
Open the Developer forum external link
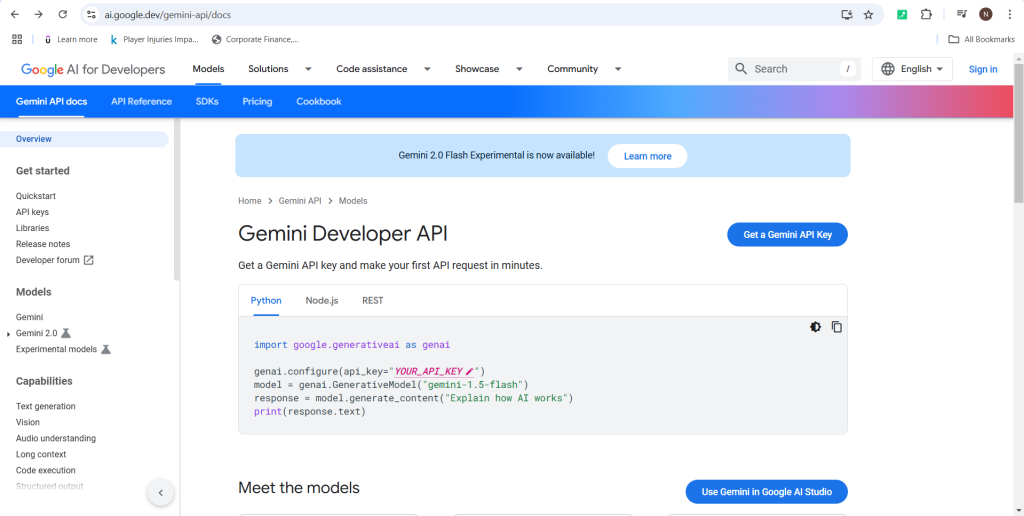click(55, 260)
